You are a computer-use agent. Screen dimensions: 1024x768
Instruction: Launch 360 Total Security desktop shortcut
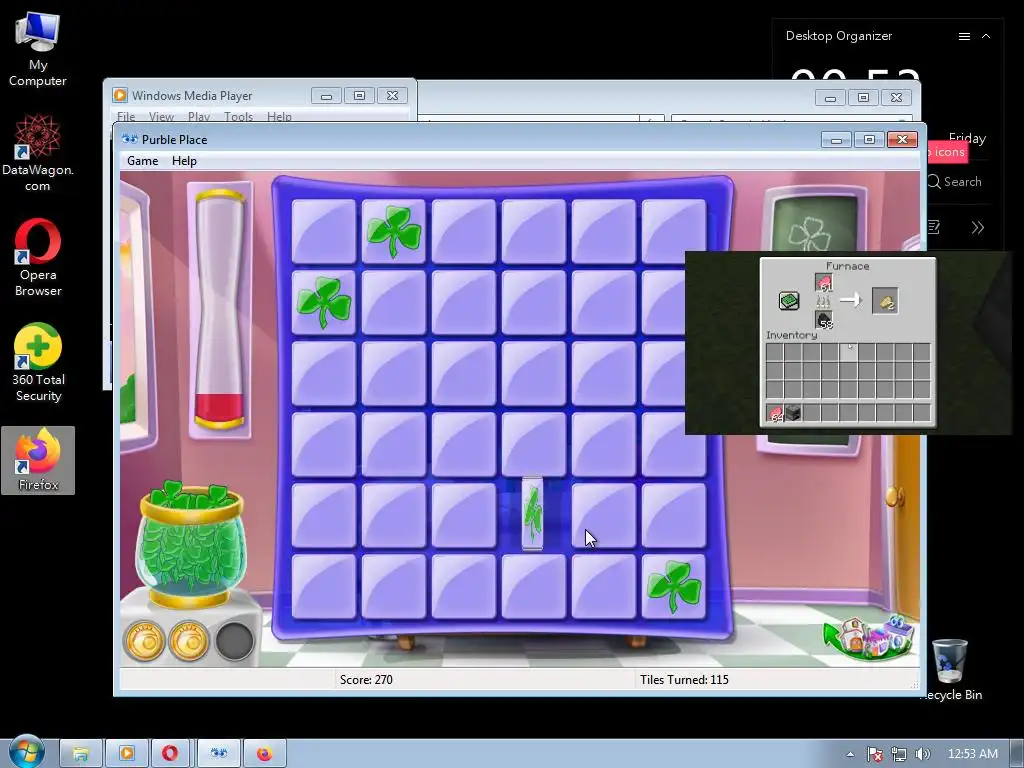(x=37, y=362)
